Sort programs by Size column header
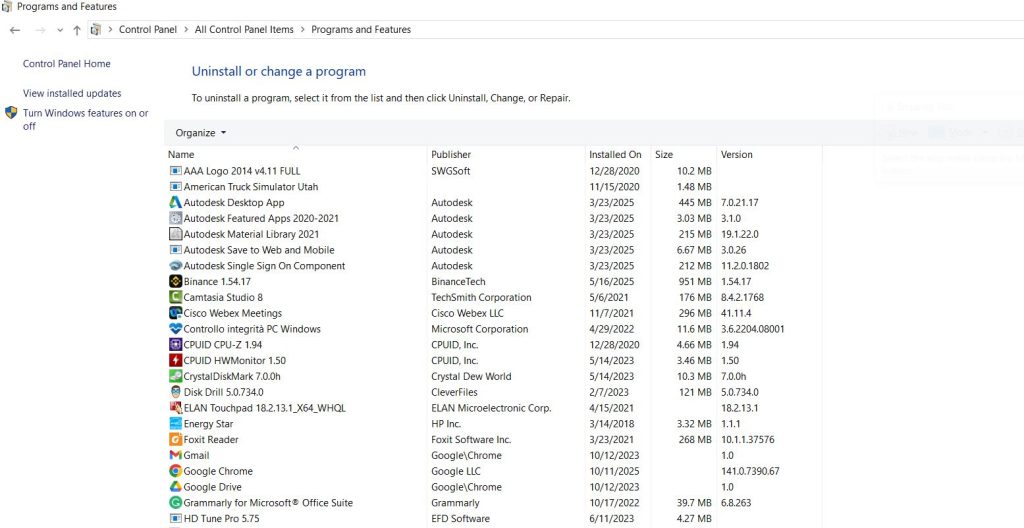Viewport: 1024px width, 528px height. (x=664, y=155)
